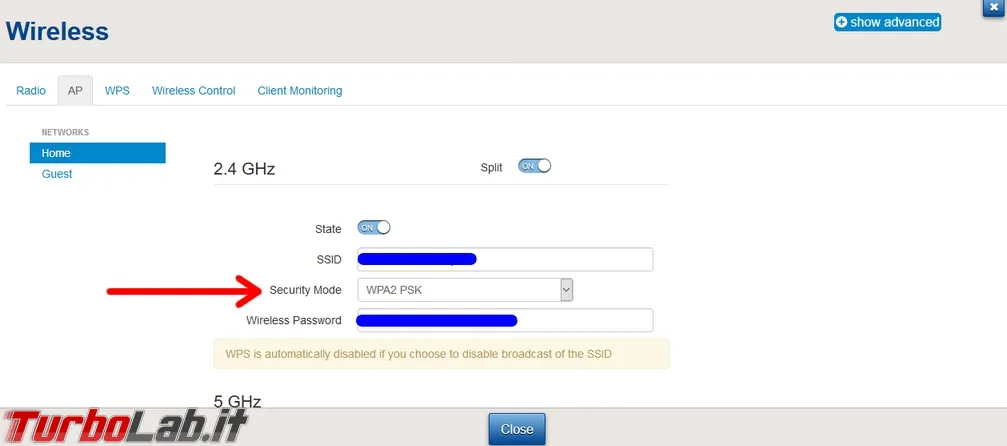Click the Close button

tap(517, 429)
